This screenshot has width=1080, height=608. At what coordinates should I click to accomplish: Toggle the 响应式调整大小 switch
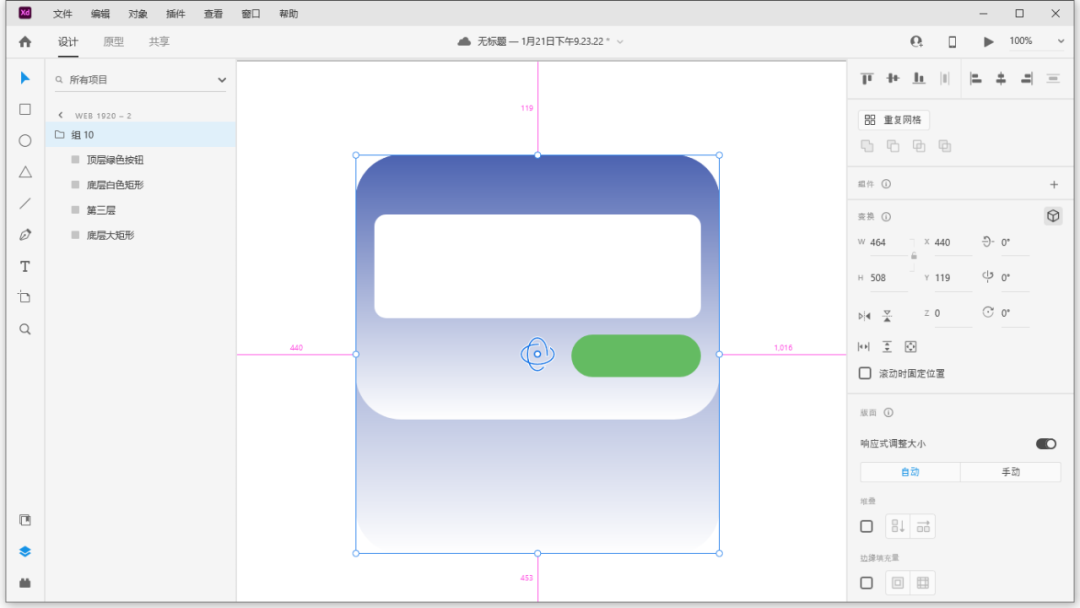[1045, 444]
